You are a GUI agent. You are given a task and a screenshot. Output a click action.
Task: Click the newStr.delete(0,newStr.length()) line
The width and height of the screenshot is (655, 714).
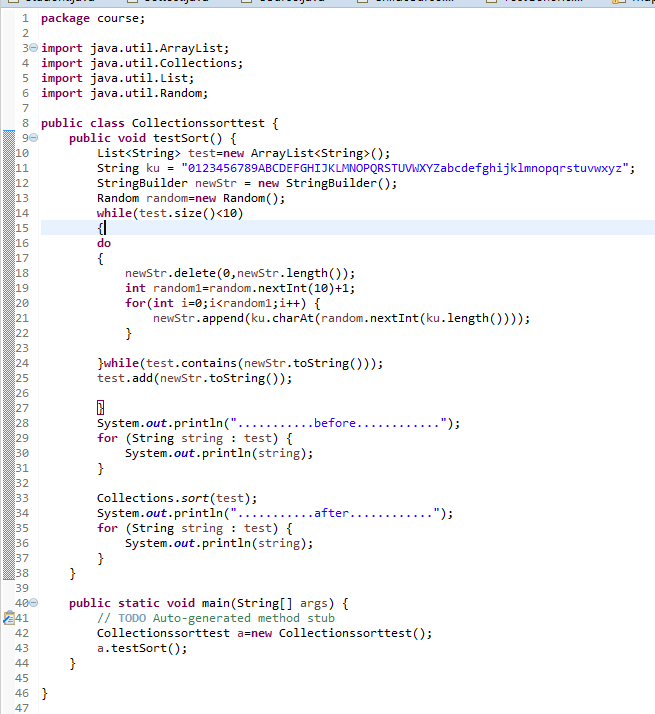click(240, 273)
